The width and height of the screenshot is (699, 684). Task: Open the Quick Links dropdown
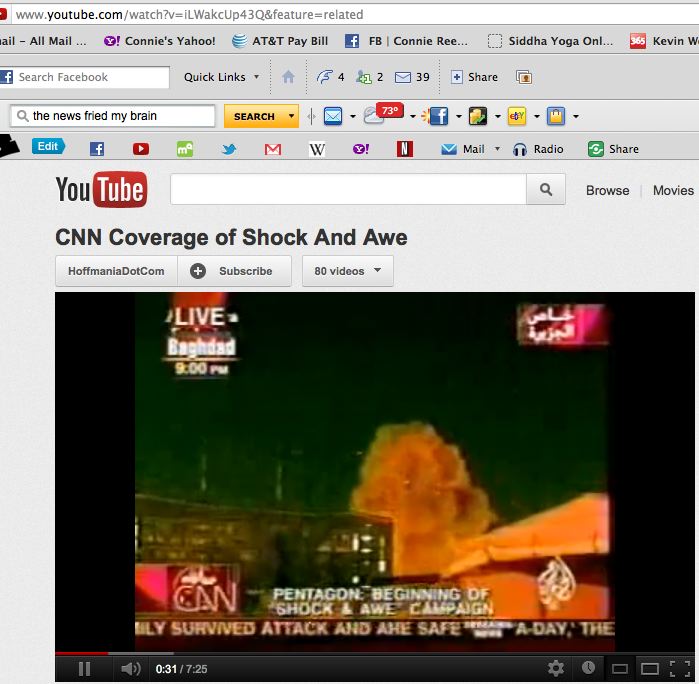tap(221, 77)
